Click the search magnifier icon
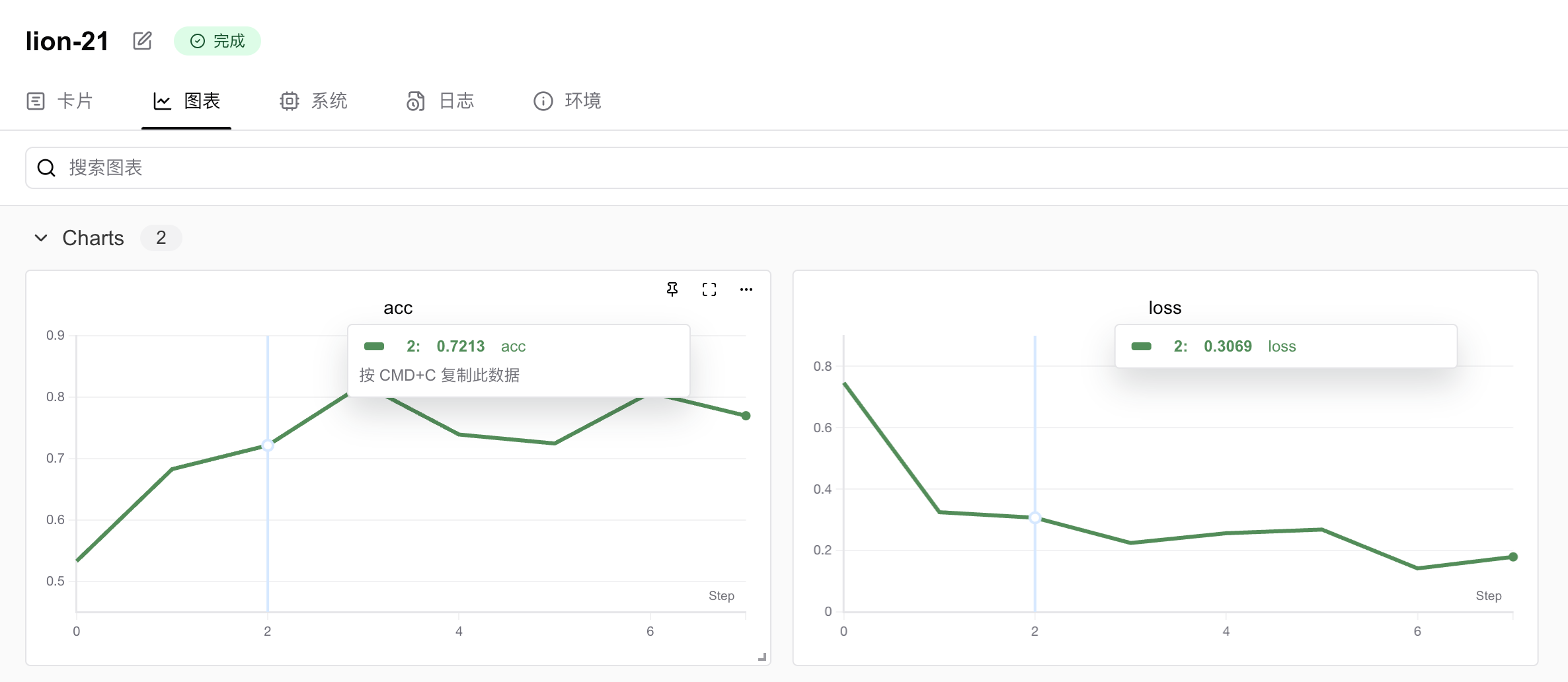 click(46, 168)
